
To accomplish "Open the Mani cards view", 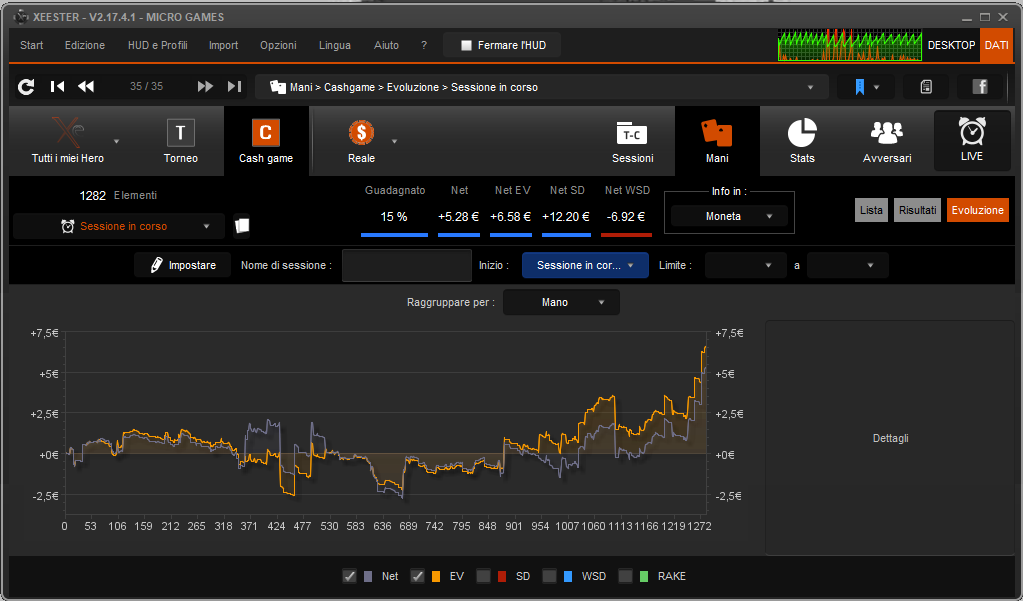I will pyautogui.click(x=717, y=141).
